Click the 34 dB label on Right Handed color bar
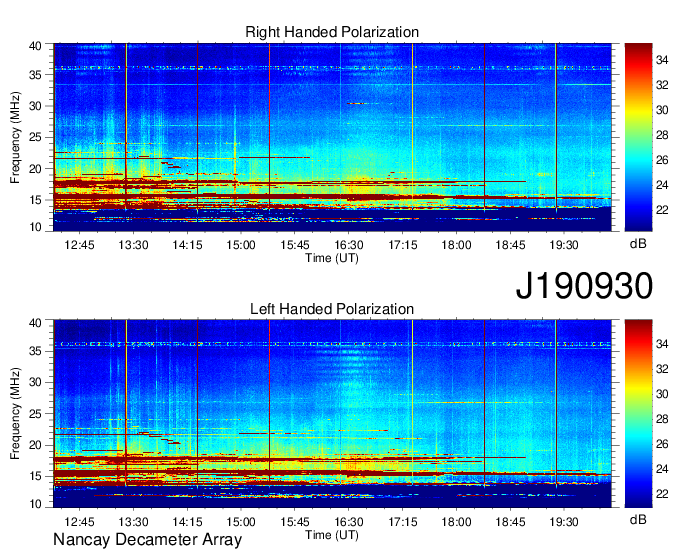 coord(662,60)
